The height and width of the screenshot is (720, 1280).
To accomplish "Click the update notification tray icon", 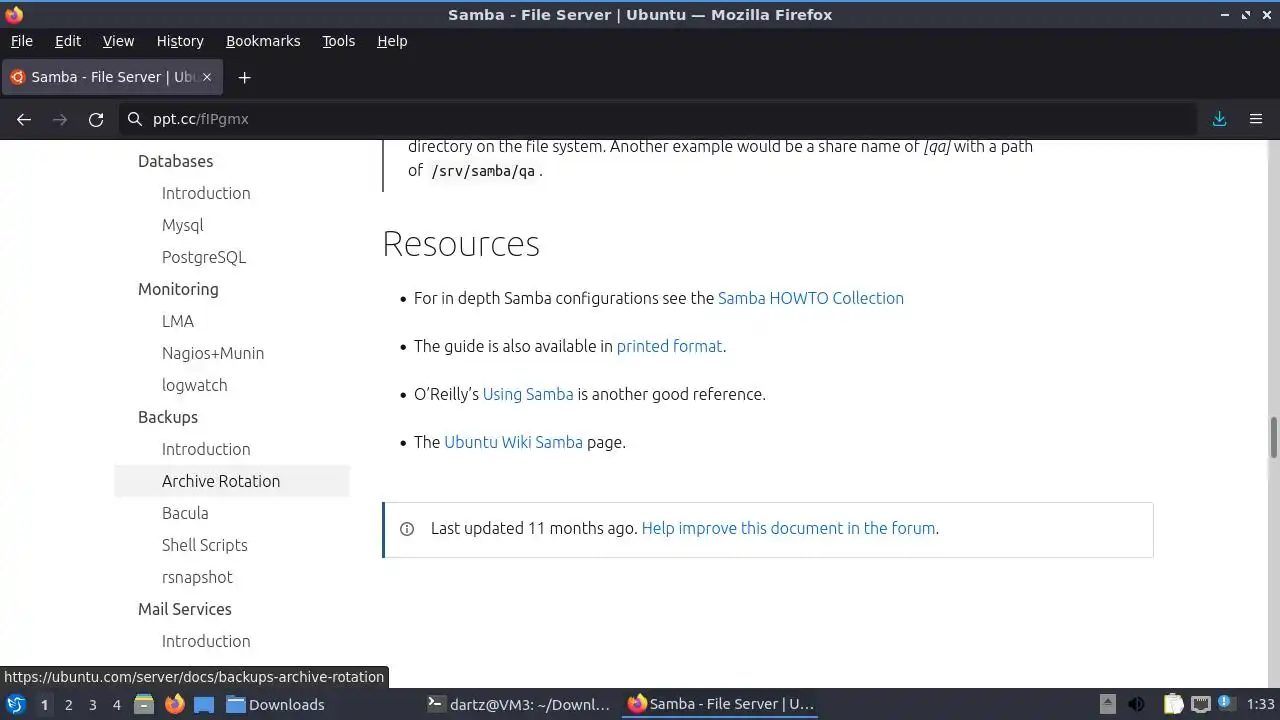I will (1225, 704).
